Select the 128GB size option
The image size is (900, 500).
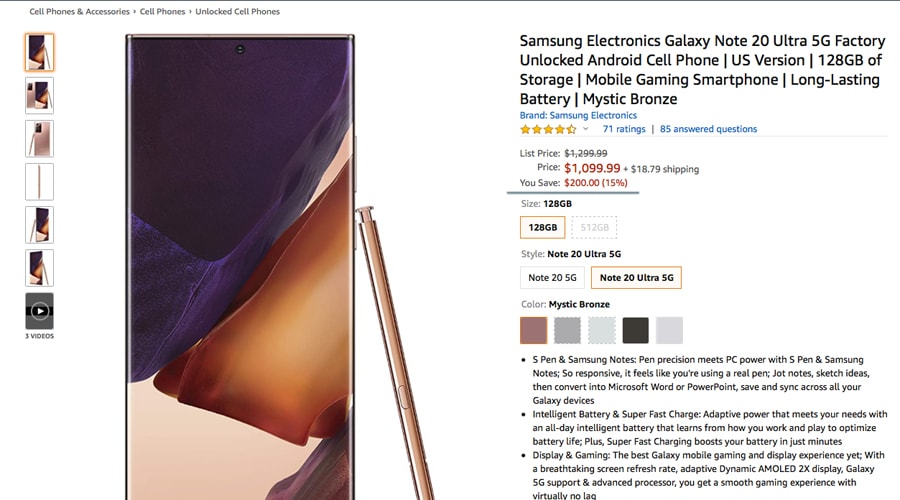543,227
